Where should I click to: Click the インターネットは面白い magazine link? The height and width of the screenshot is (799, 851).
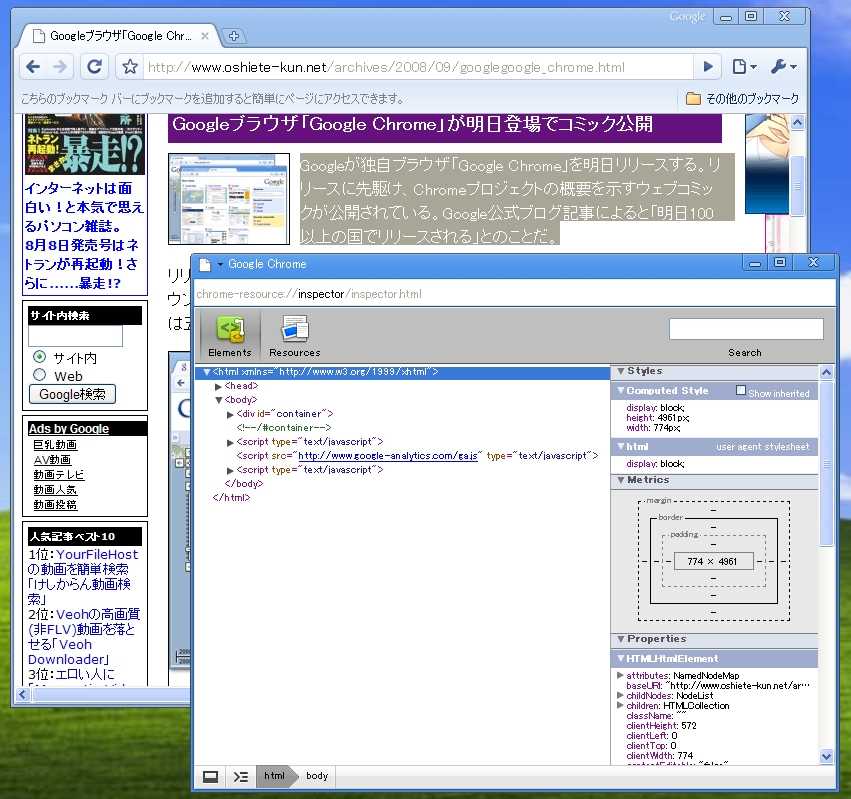click(84, 236)
